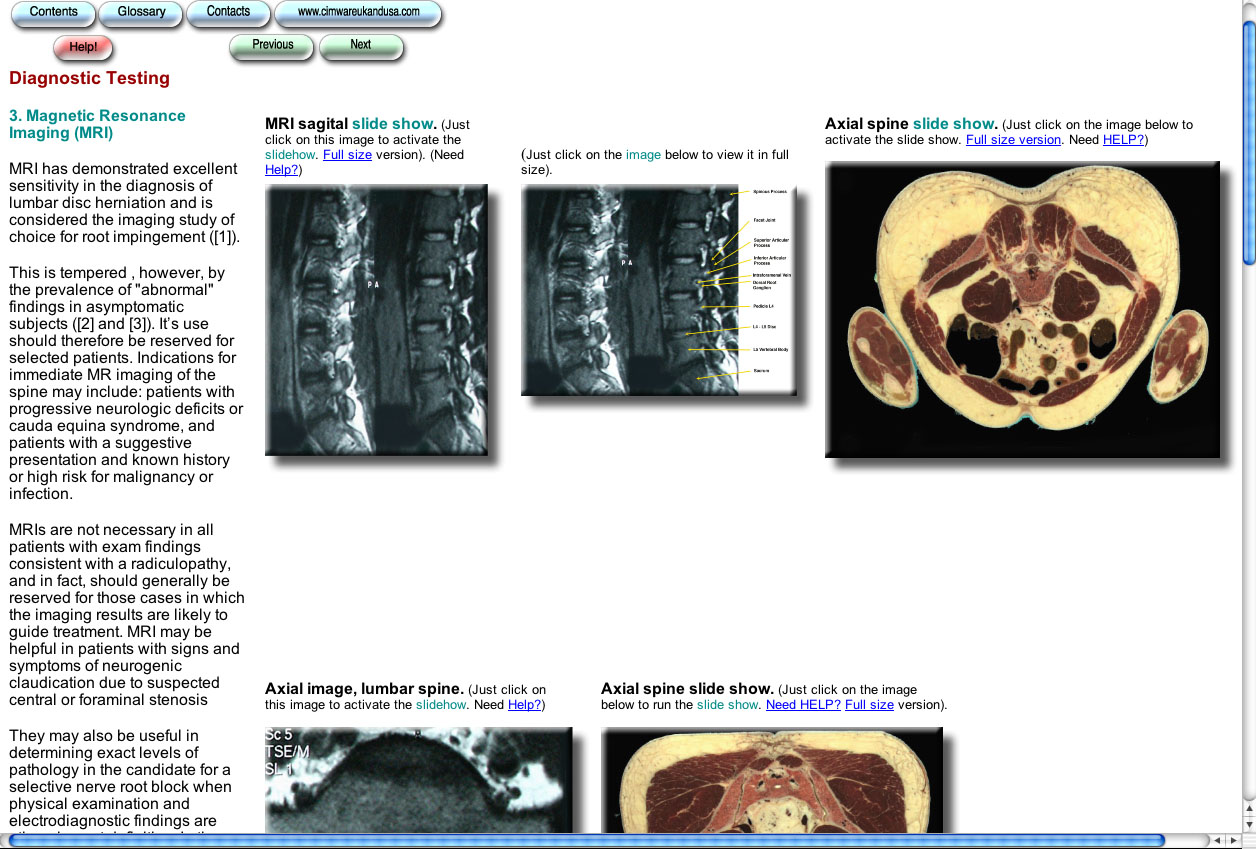The image size is (1256, 849).
Task: Click the Axial image, lumbar spine heading
Action: point(364,689)
